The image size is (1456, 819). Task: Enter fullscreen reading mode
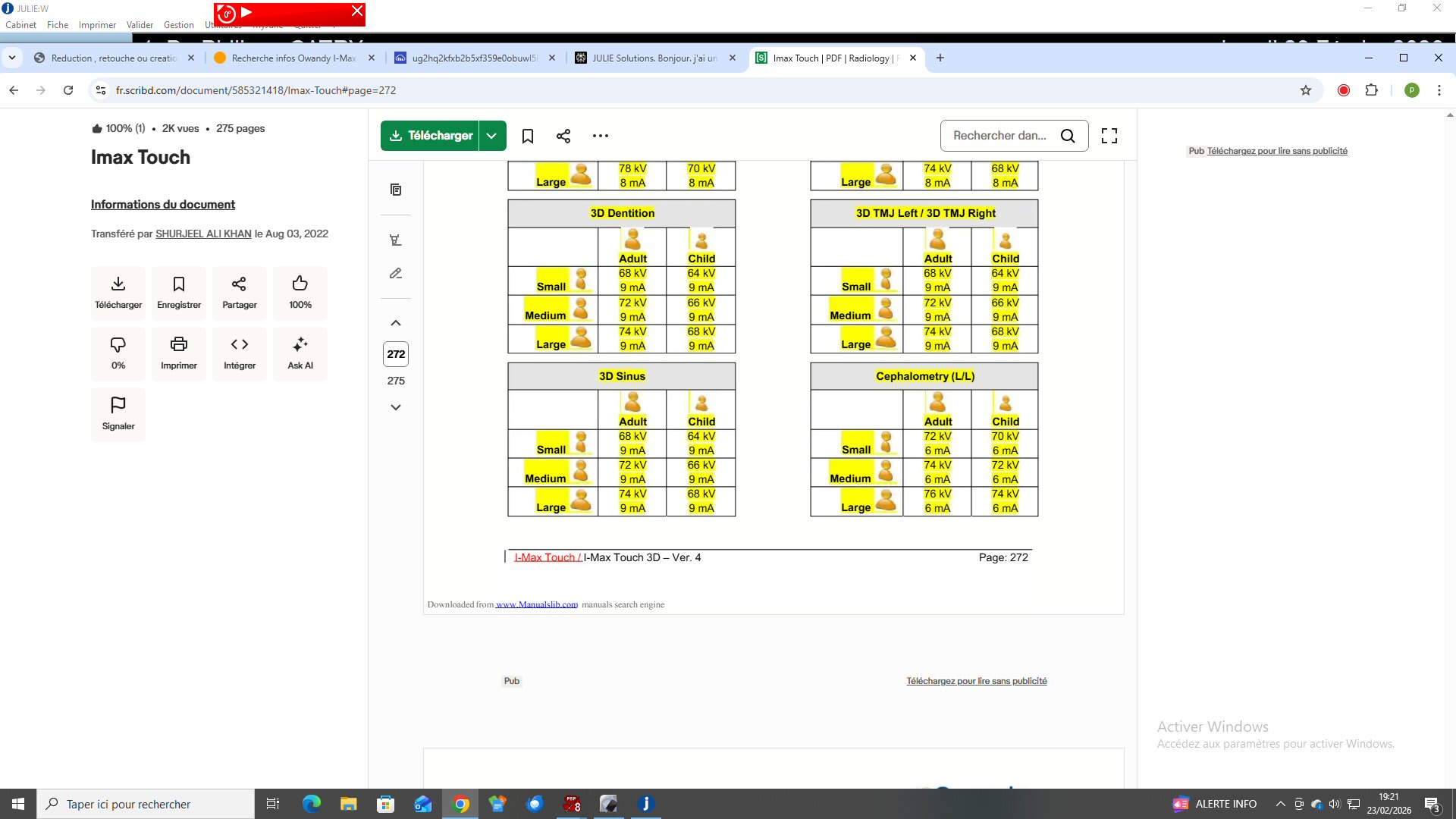tap(1109, 136)
